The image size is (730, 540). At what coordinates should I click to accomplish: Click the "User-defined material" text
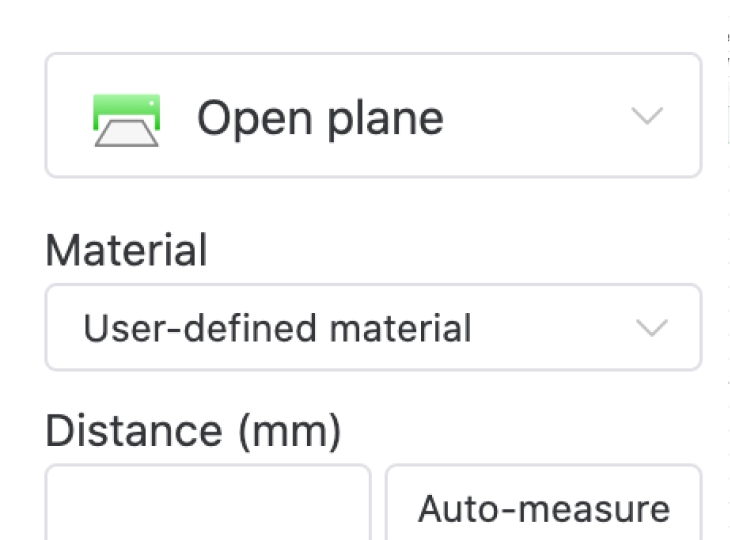[277, 328]
